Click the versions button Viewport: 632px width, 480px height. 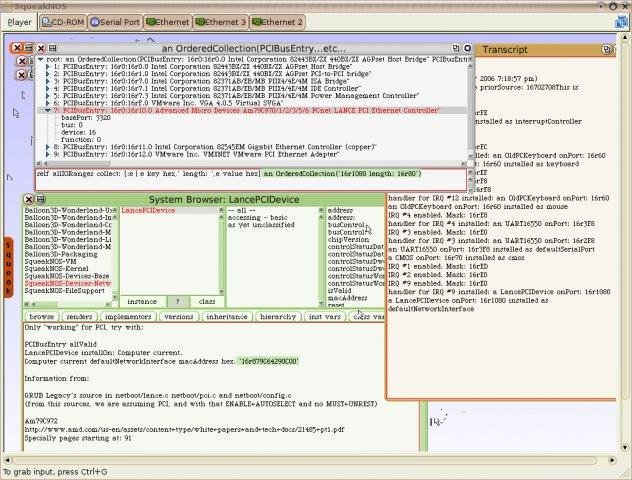click(x=179, y=317)
